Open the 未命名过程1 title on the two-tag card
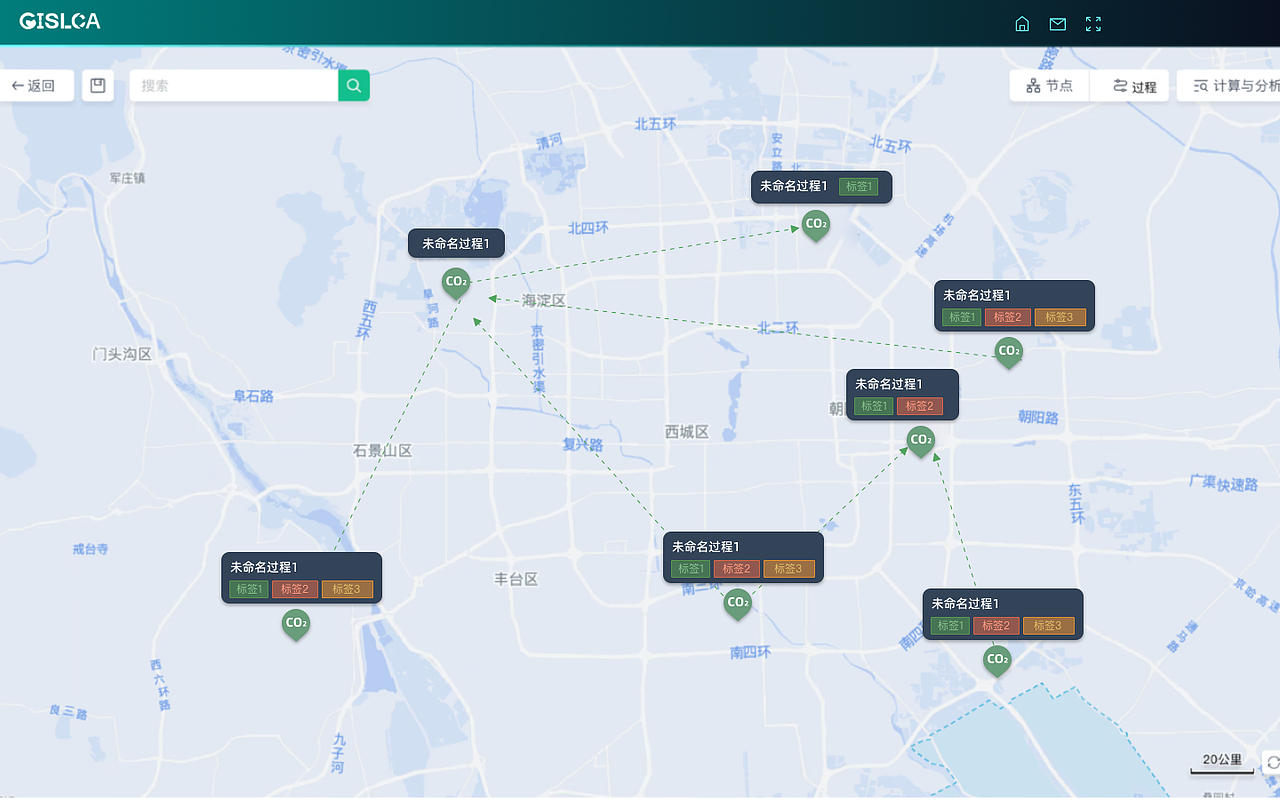Image resolution: width=1280 pixels, height=800 pixels. click(889, 384)
